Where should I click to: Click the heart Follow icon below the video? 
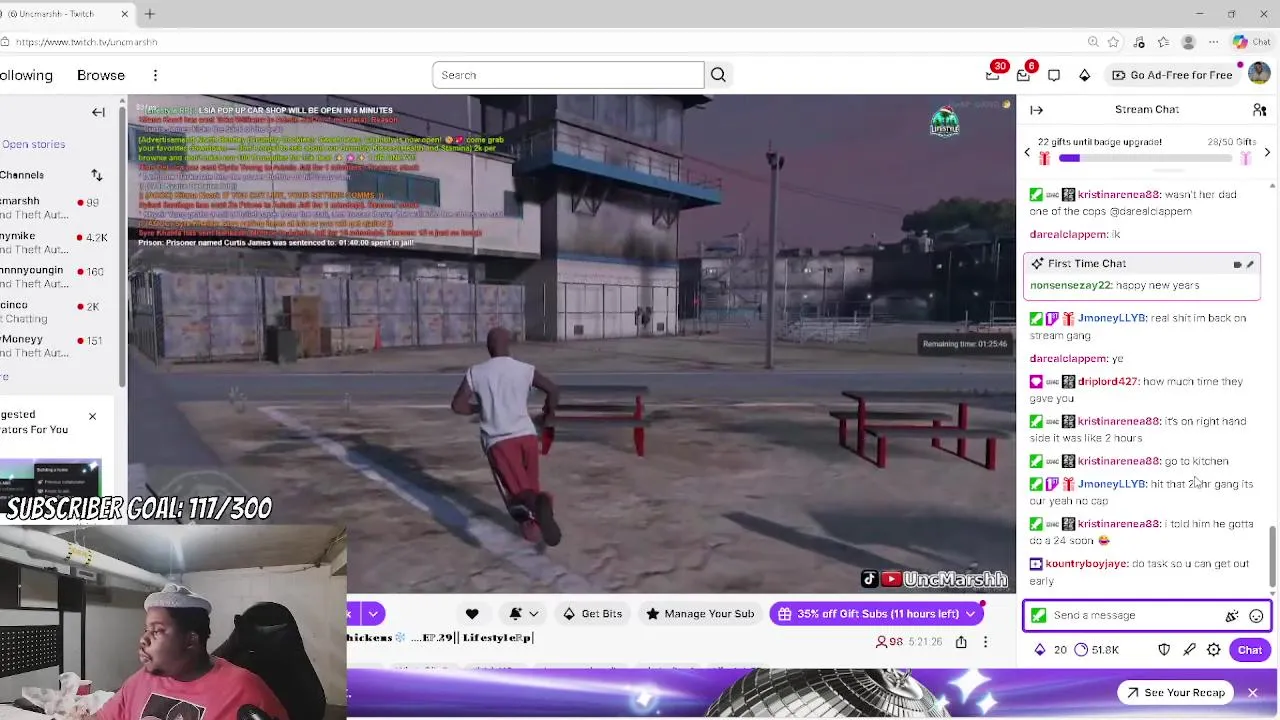coord(472,614)
